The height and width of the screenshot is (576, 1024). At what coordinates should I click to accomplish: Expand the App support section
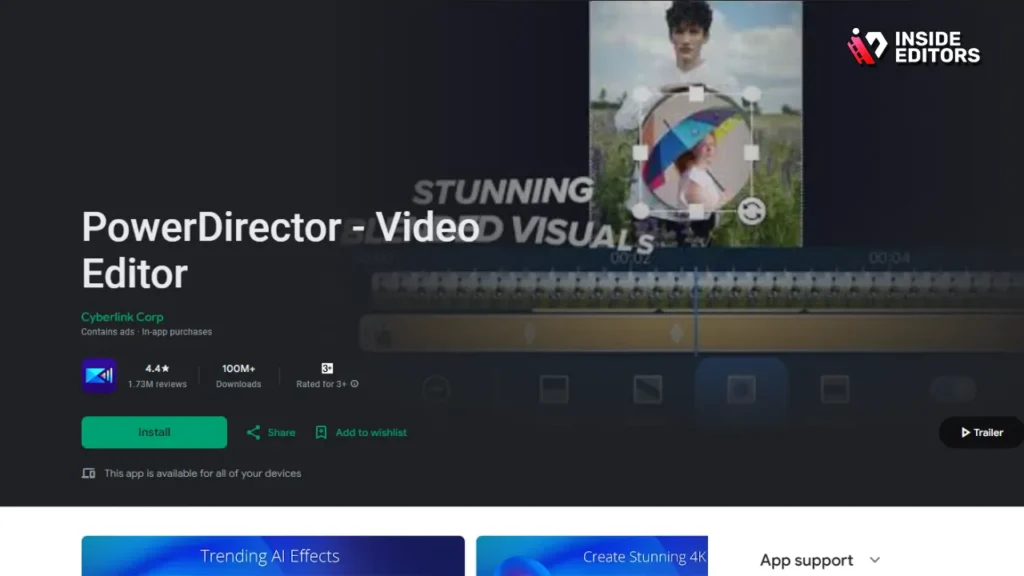point(874,560)
